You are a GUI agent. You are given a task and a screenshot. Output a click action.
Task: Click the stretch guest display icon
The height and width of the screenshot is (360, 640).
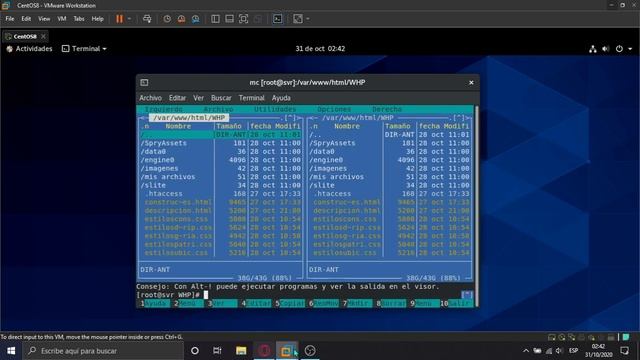coord(298,19)
